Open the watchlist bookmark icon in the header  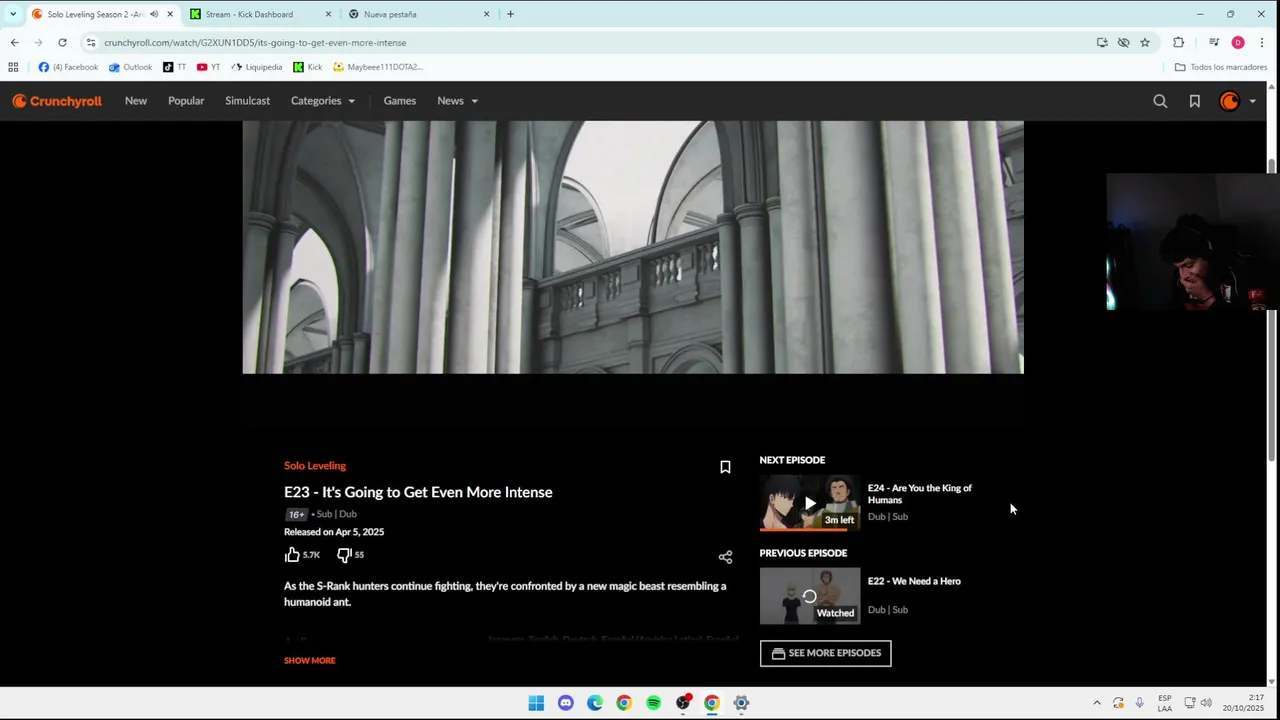pos(1194,101)
